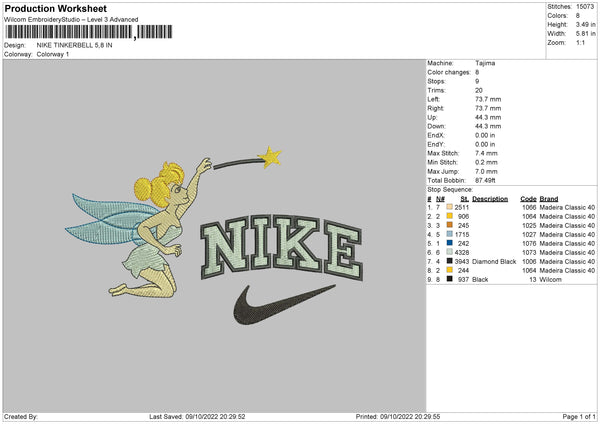Click the Min Stitch value 0.2 mm
600x424 pixels.
pyautogui.click(x=486, y=162)
